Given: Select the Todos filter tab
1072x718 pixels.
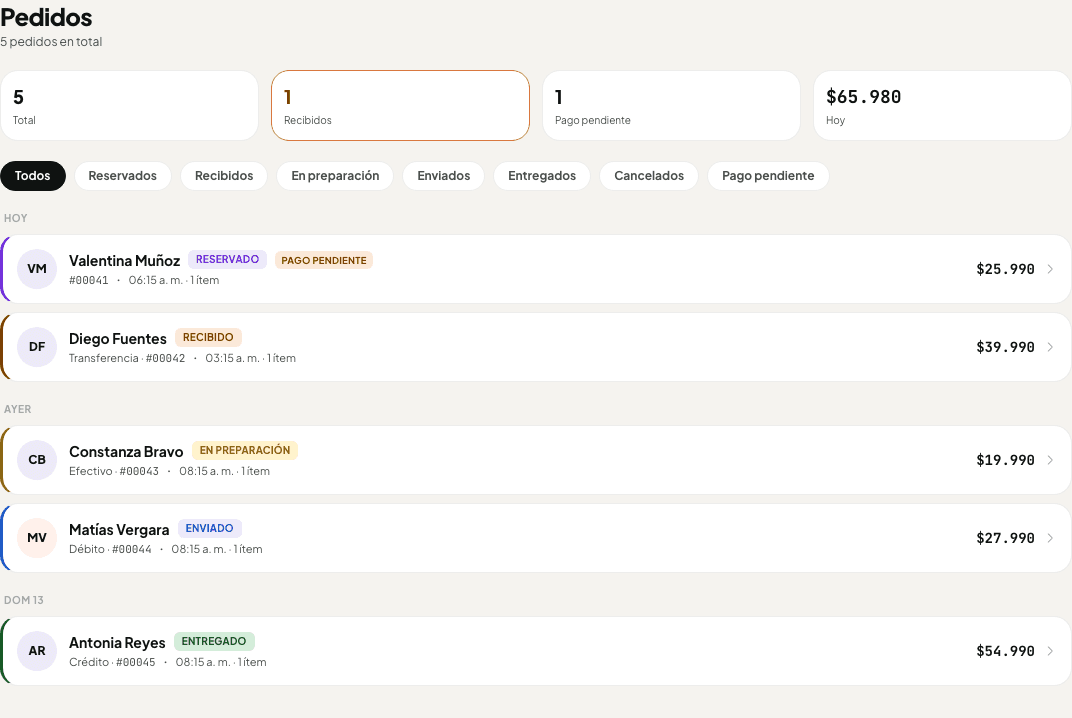Looking at the screenshot, I should (x=33, y=176).
